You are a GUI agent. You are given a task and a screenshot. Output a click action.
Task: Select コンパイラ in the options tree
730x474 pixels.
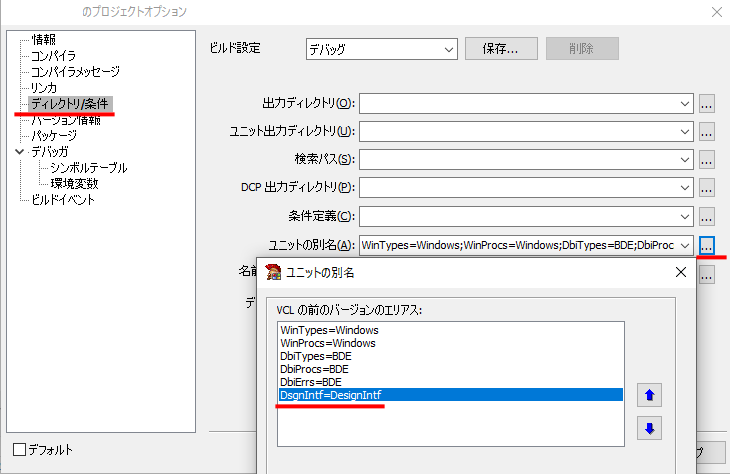54,56
